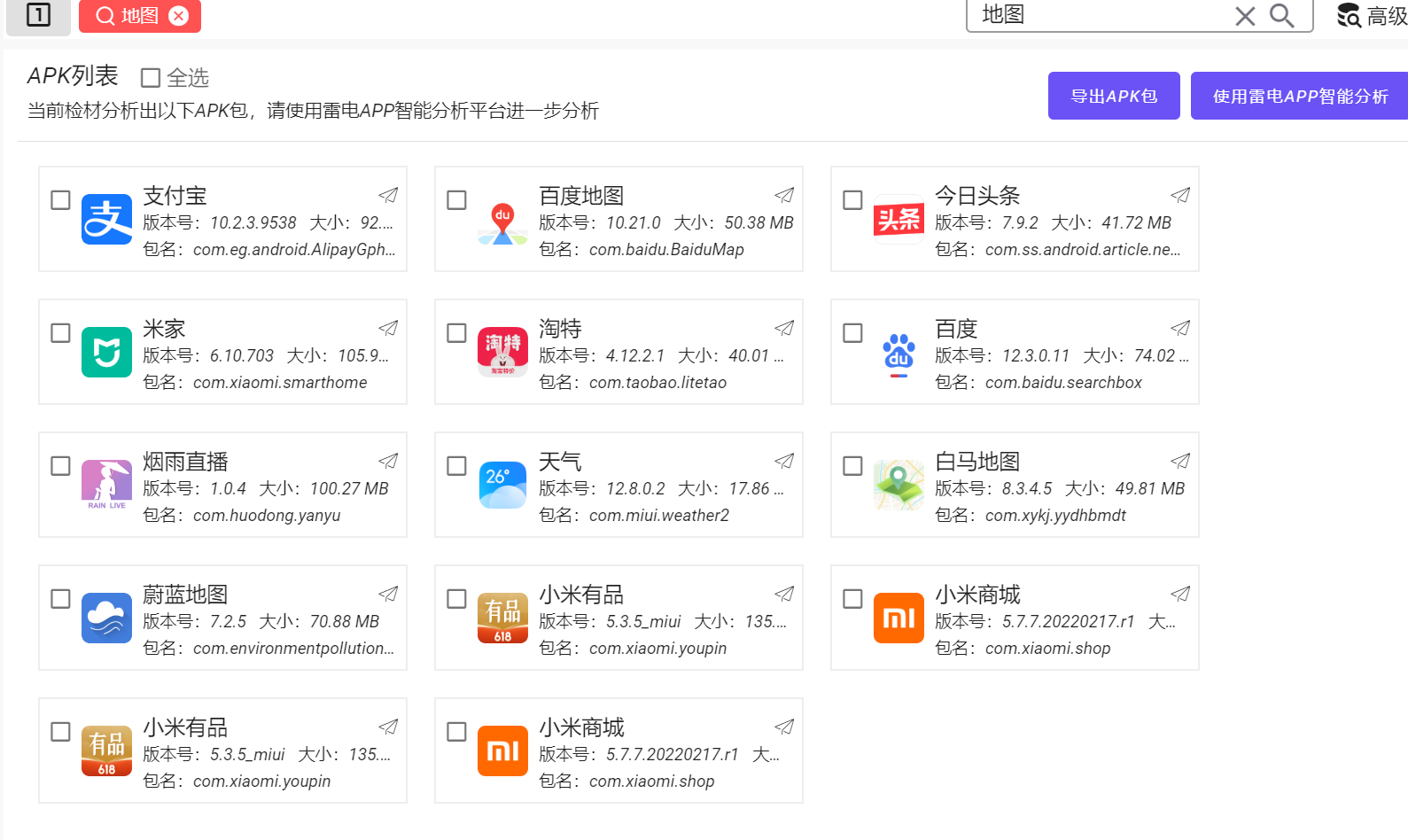Click package name com.baidu.searchbox

tap(1063, 383)
